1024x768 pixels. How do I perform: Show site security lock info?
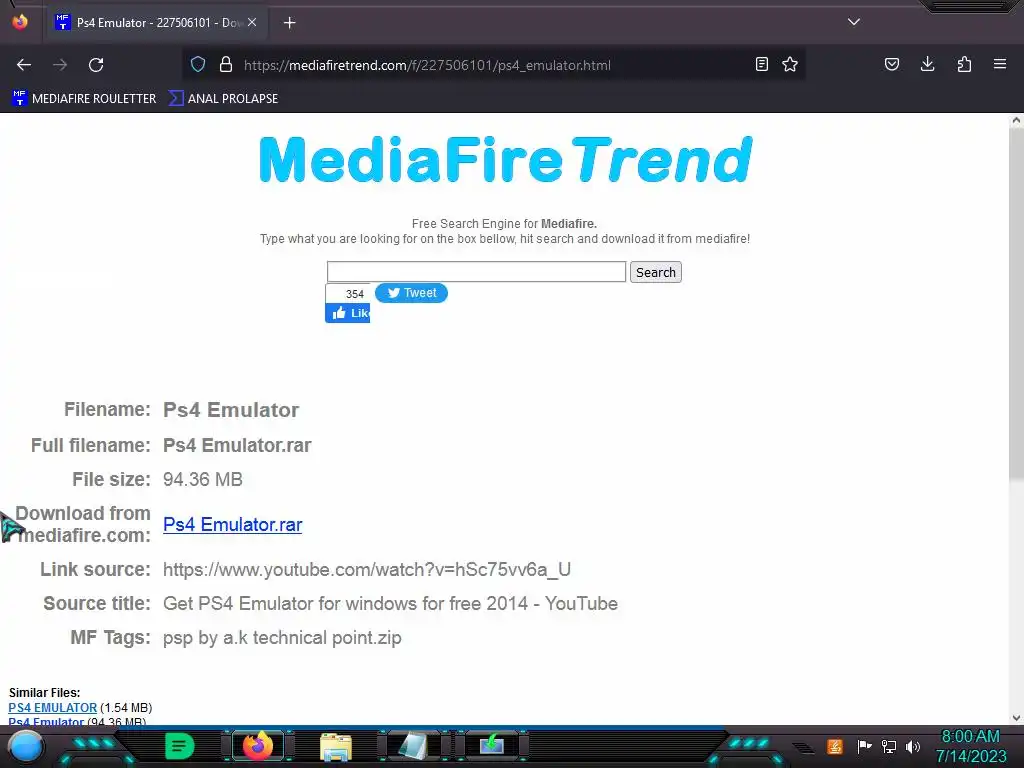tap(226, 64)
